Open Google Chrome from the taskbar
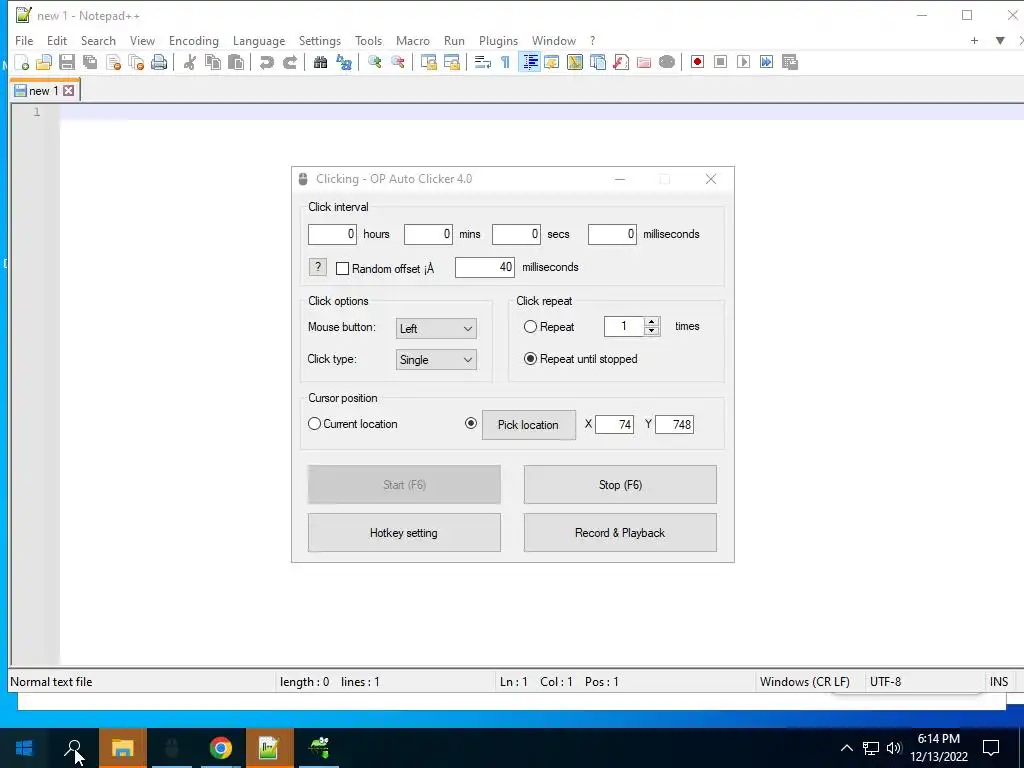This screenshot has width=1024, height=768. [x=221, y=748]
